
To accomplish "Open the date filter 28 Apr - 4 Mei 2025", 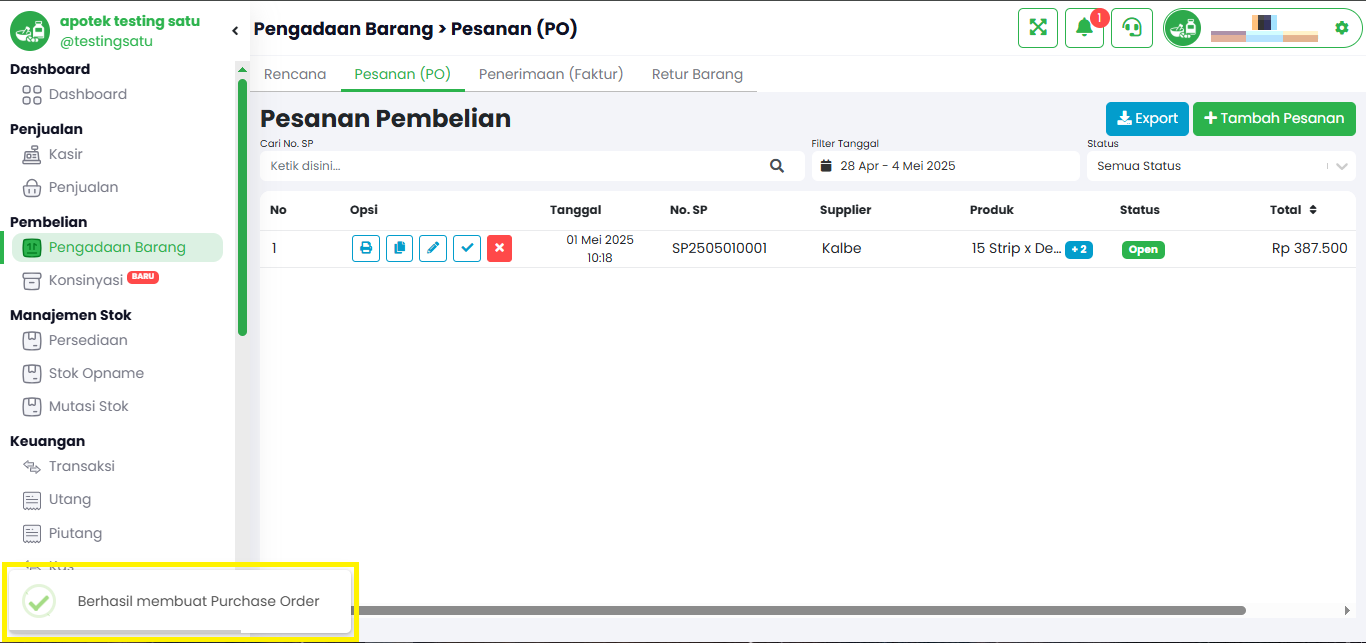I will click(945, 166).
